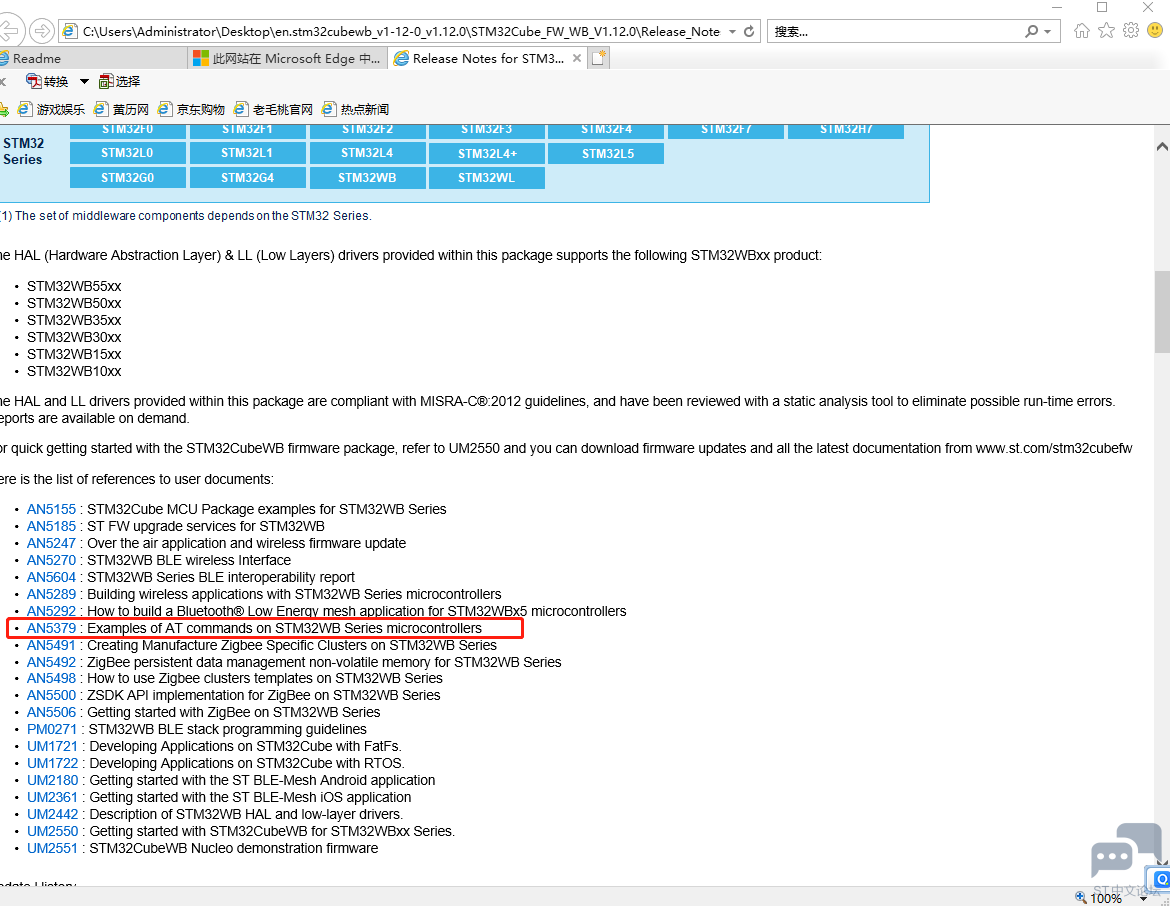Open the AN5491 link
The height and width of the screenshot is (906, 1170).
pos(51,645)
